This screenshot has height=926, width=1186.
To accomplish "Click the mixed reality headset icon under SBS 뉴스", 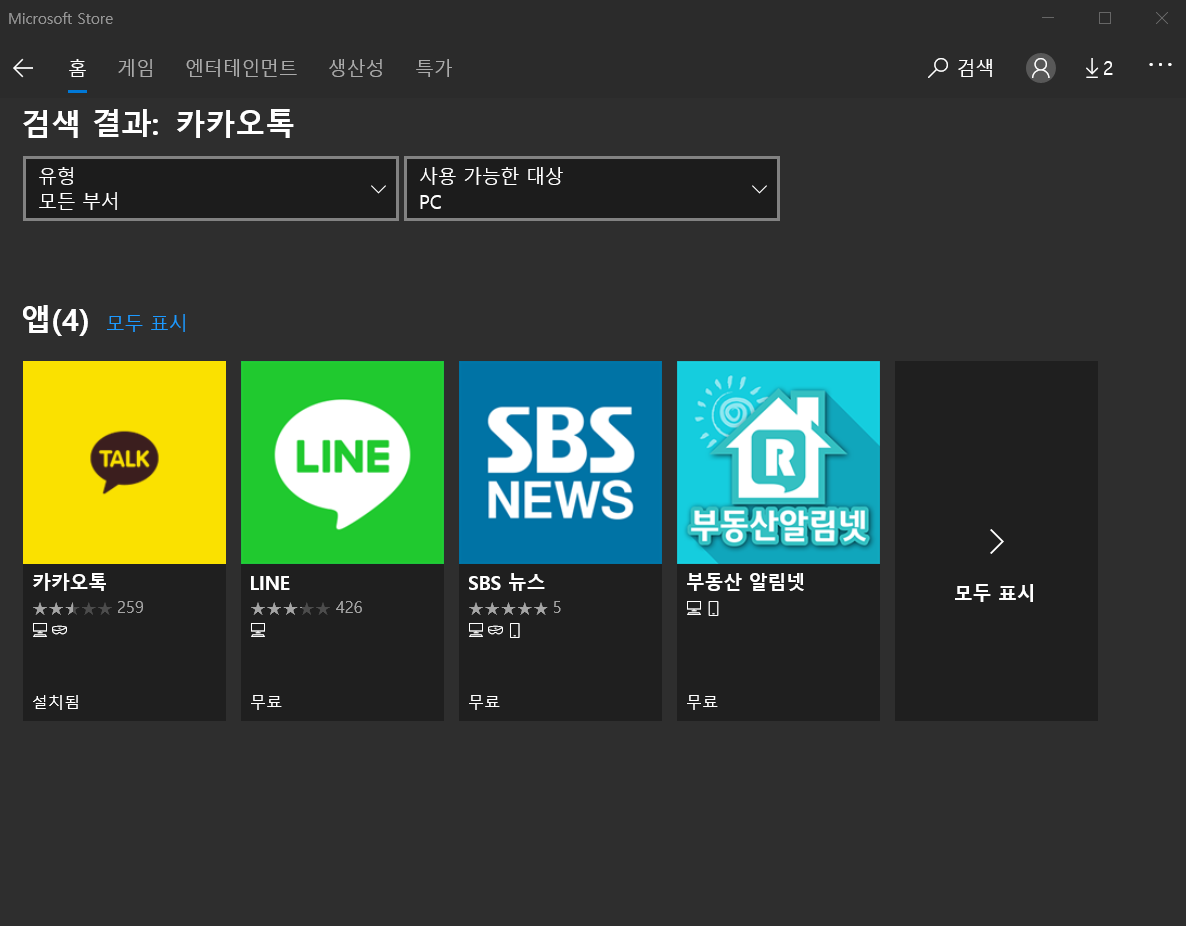I will 495,629.
